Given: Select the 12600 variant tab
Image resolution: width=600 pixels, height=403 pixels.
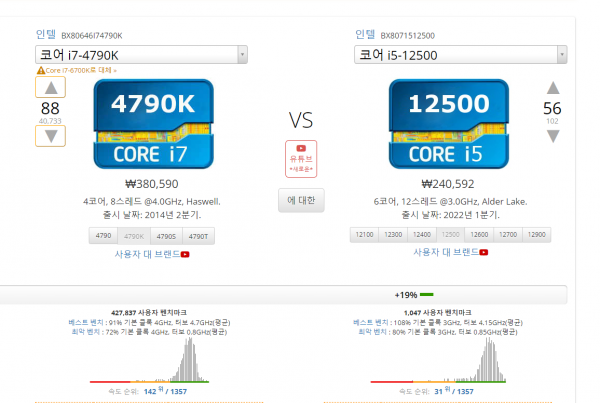Looking at the screenshot, I should [x=479, y=235].
